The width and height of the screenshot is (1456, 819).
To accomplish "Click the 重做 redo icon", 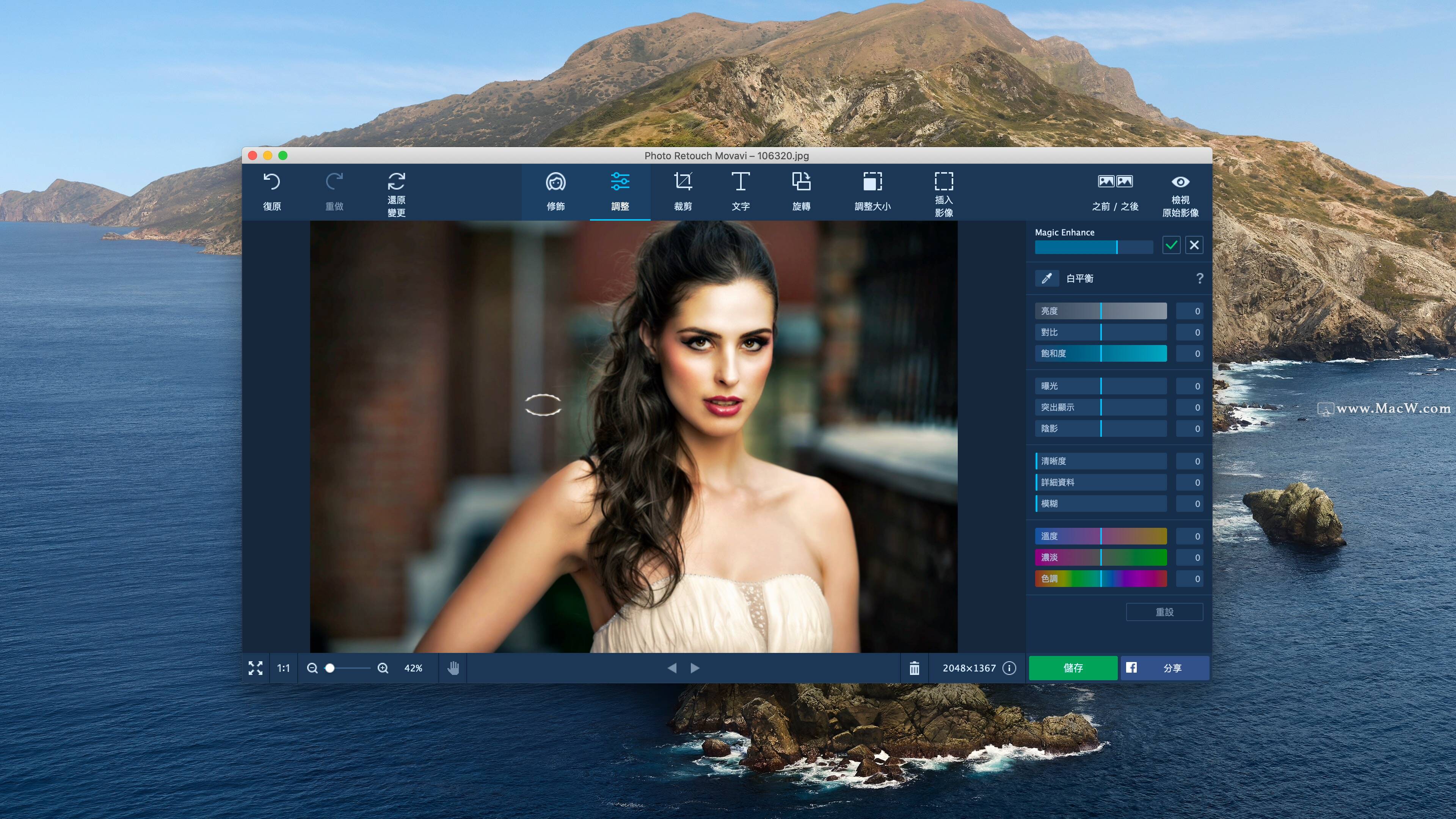I will [x=334, y=182].
